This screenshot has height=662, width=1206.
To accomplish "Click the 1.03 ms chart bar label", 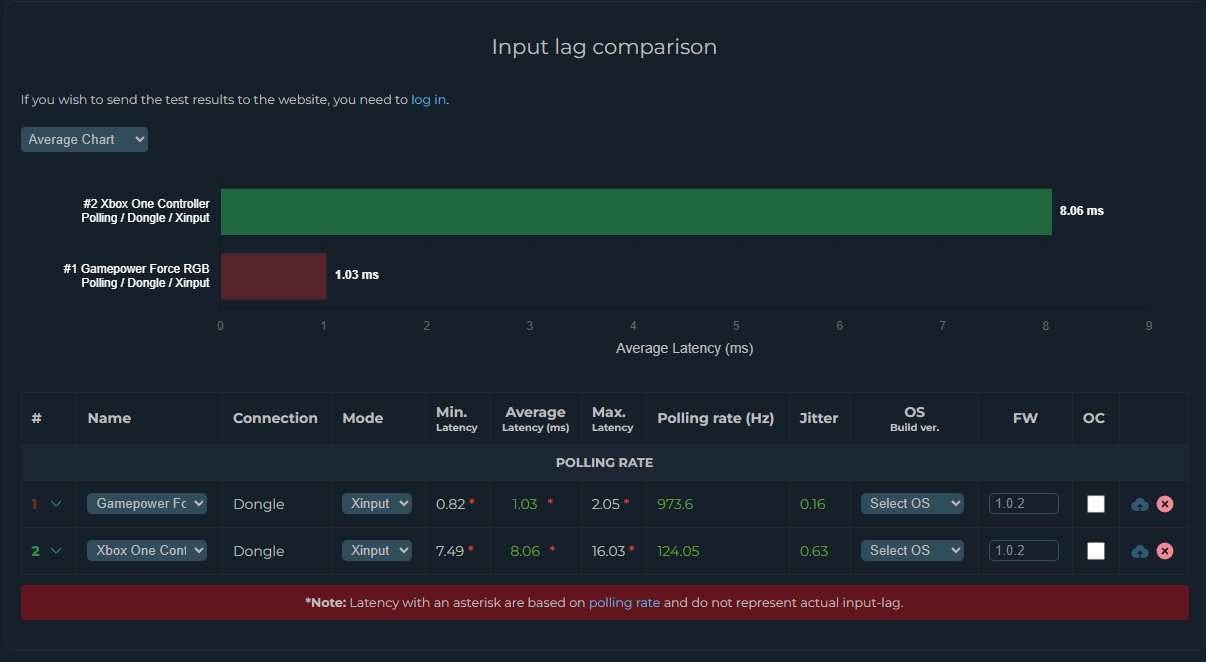I will 357,275.
